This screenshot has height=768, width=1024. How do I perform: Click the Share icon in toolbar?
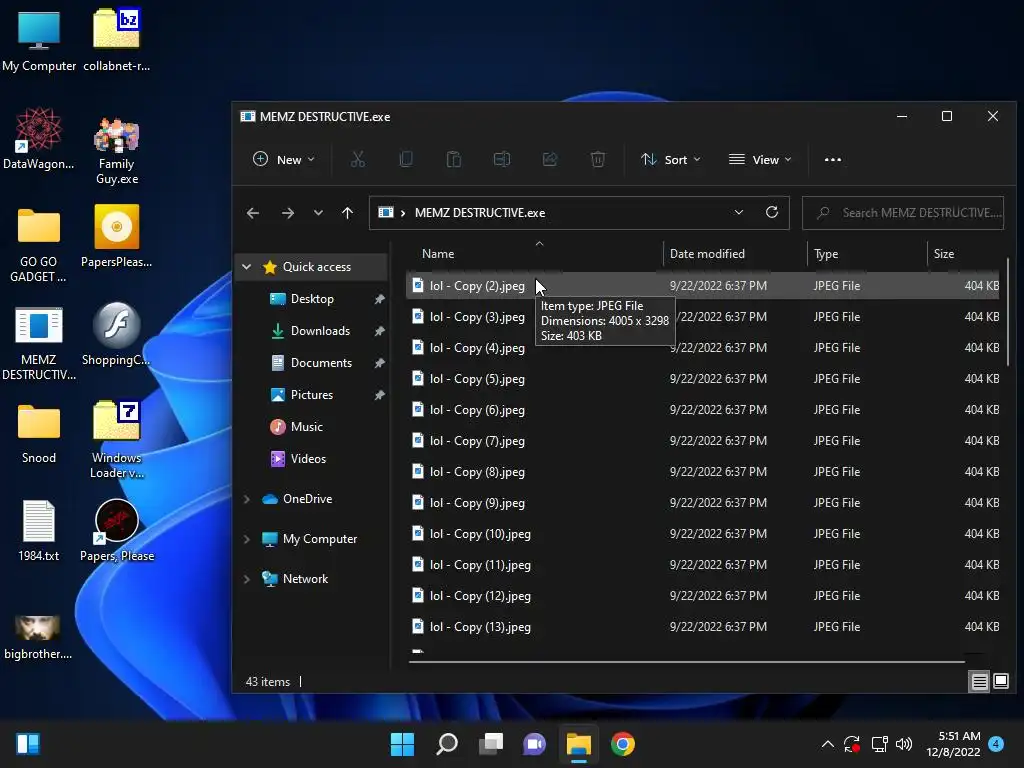click(550, 159)
